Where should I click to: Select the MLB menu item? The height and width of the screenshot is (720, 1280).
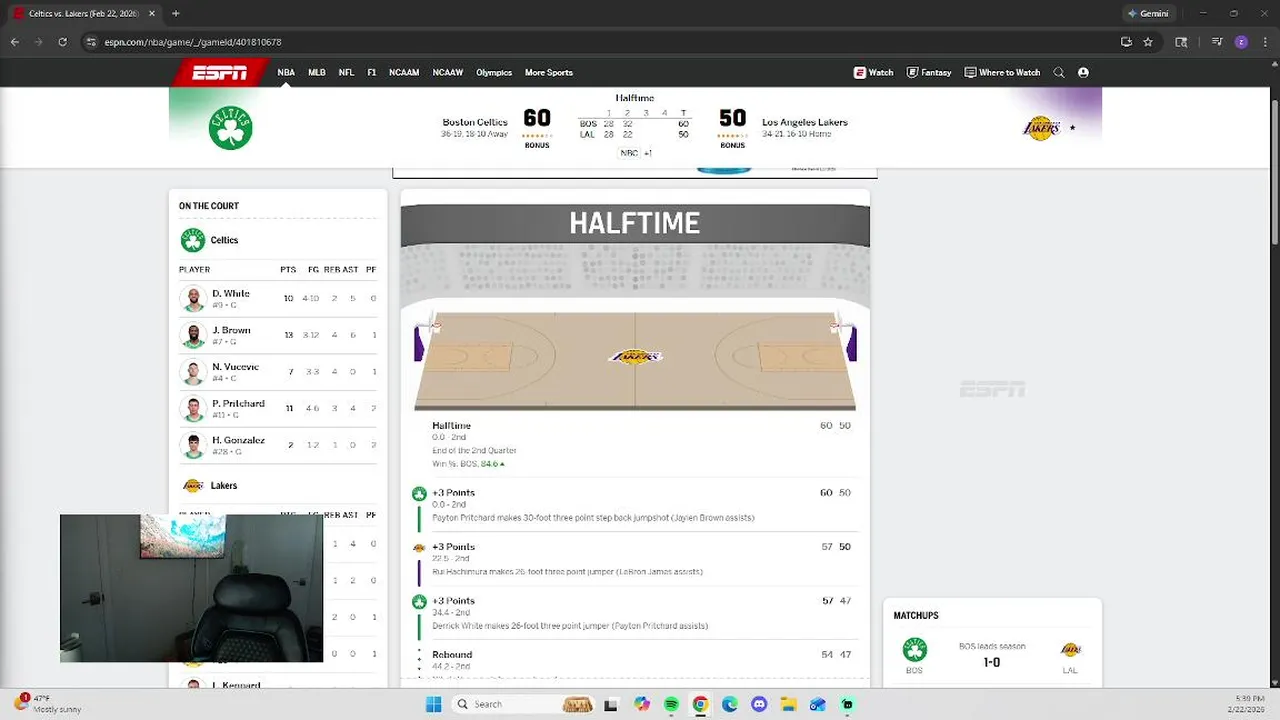point(317,72)
